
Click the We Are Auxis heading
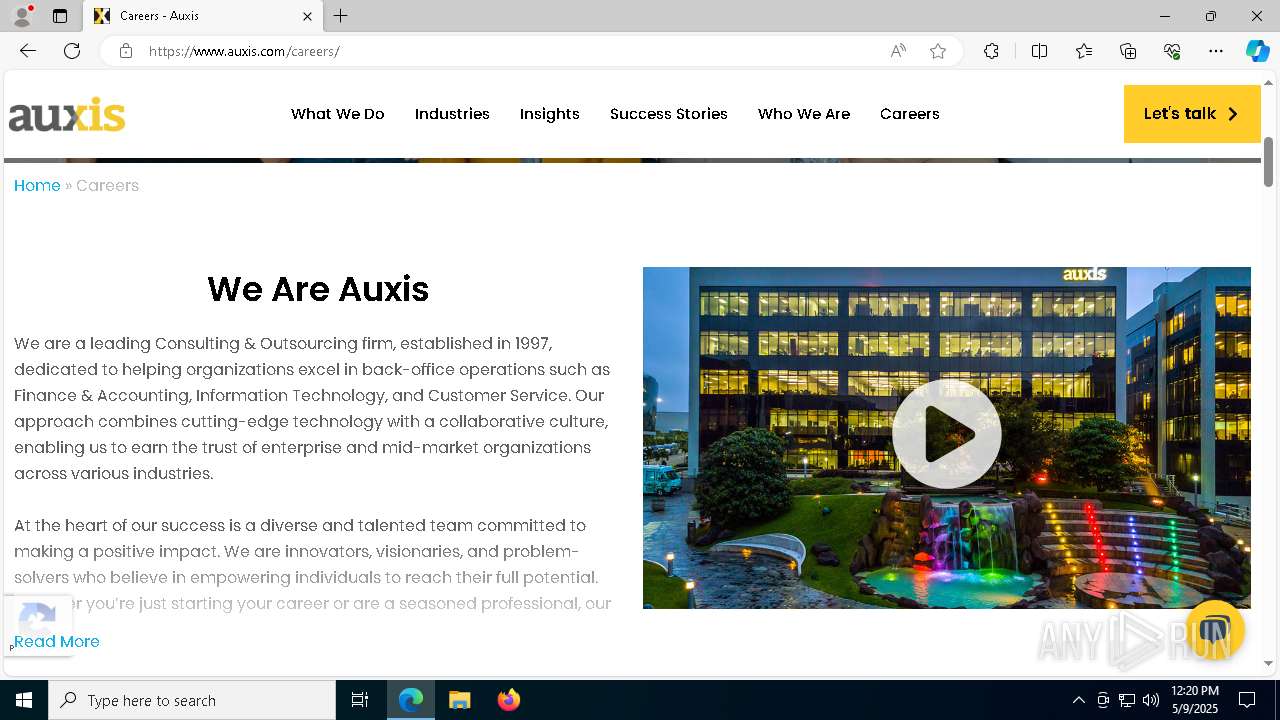[x=318, y=290]
